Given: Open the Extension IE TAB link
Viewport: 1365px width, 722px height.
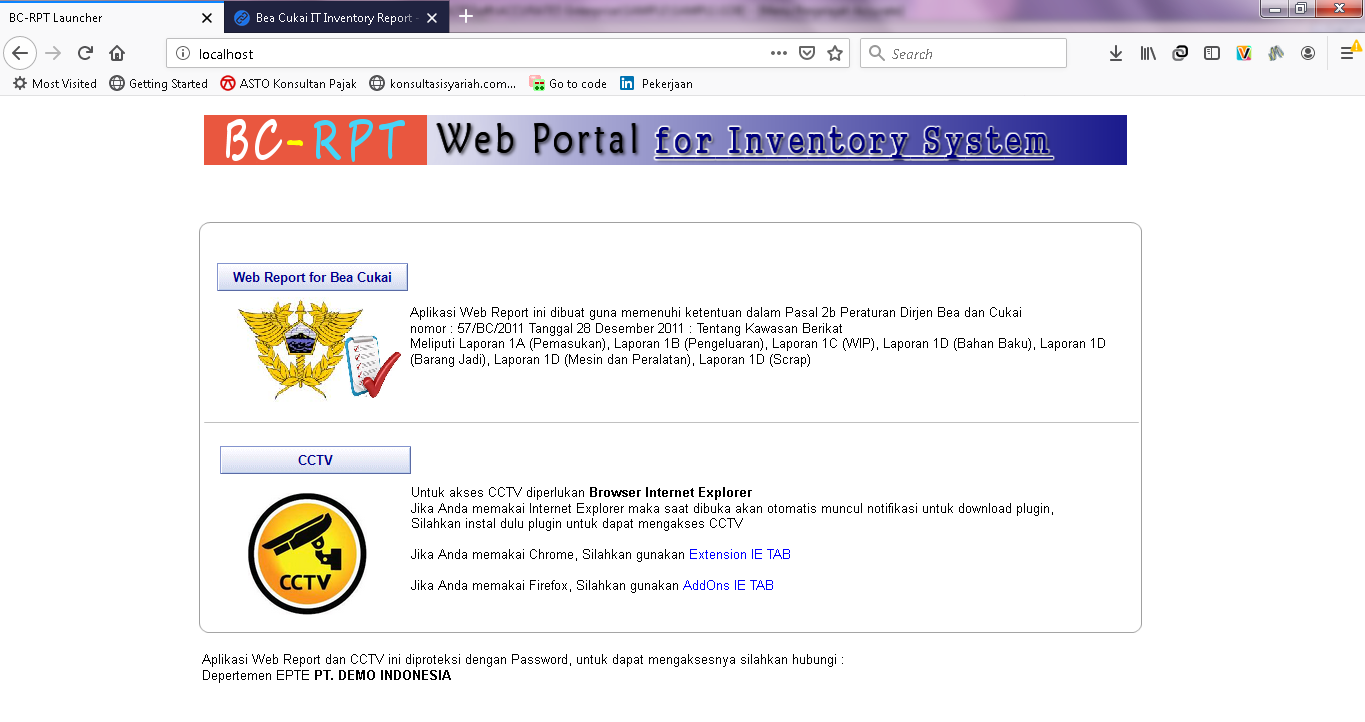Looking at the screenshot, I should pos(739,554).
